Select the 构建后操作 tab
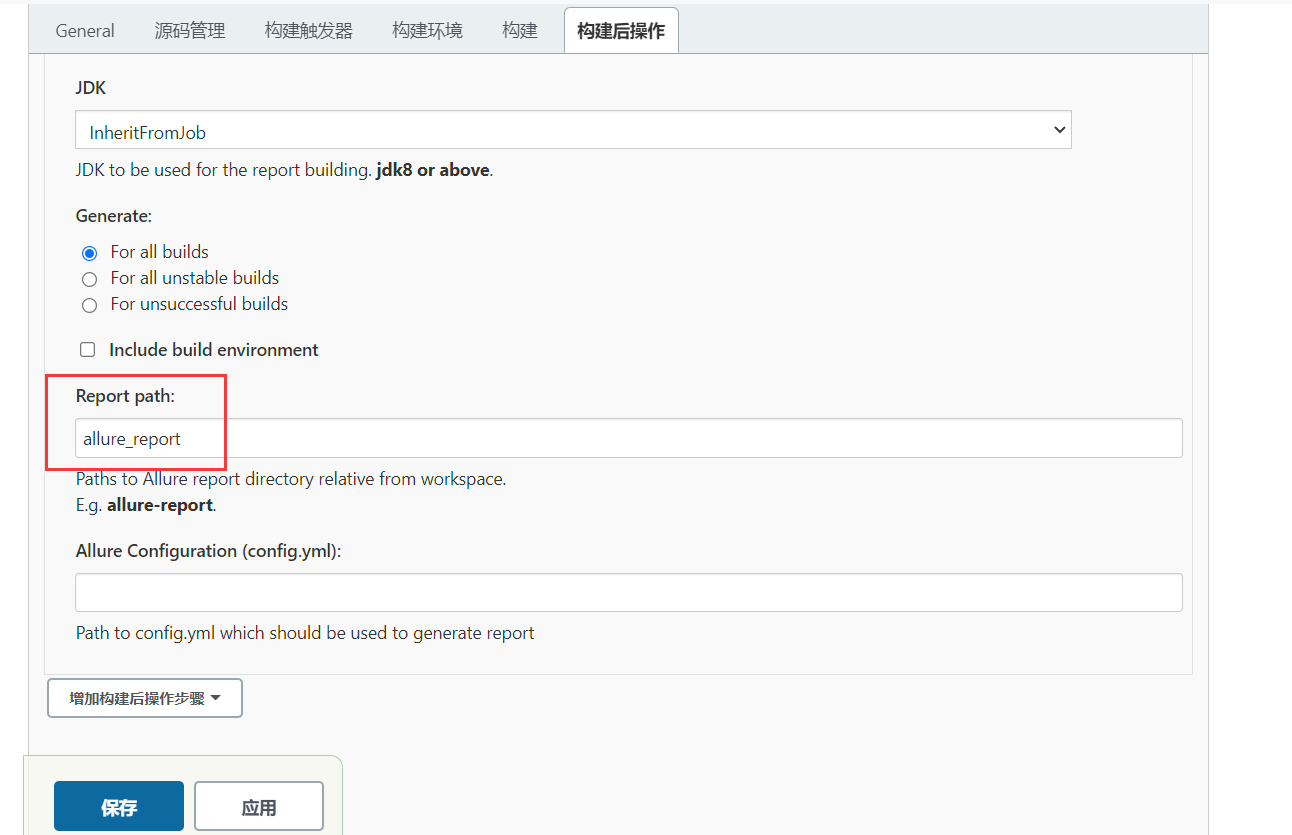 [x=621, y=30]
